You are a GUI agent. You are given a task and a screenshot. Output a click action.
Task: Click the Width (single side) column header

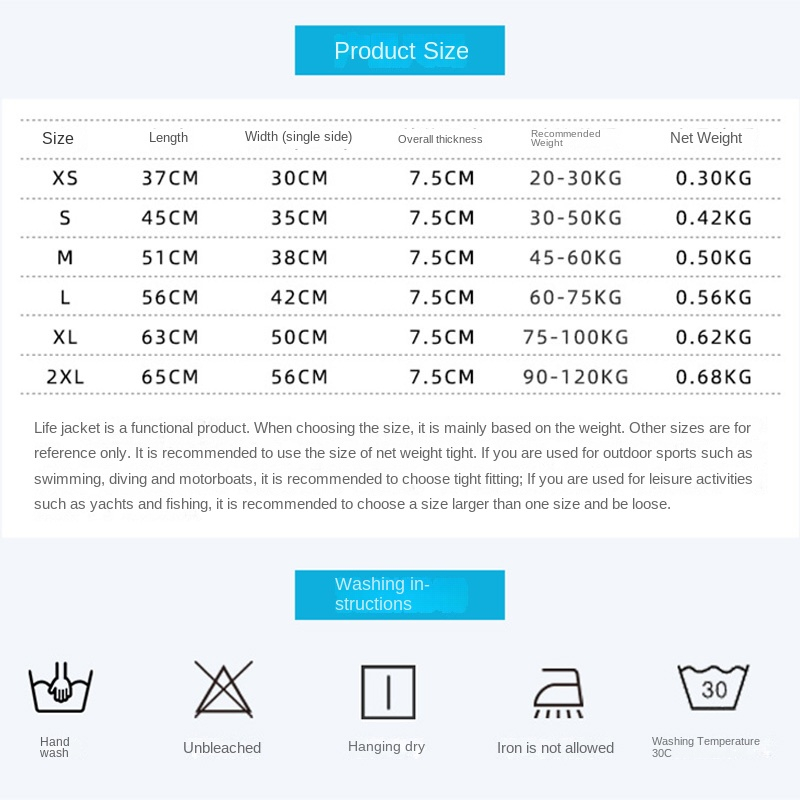298,137
